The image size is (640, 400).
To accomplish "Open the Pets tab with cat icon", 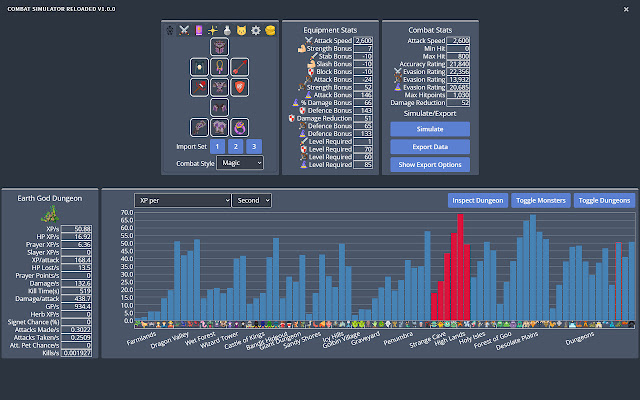I will pyautogui.click(x=241, y=30).
